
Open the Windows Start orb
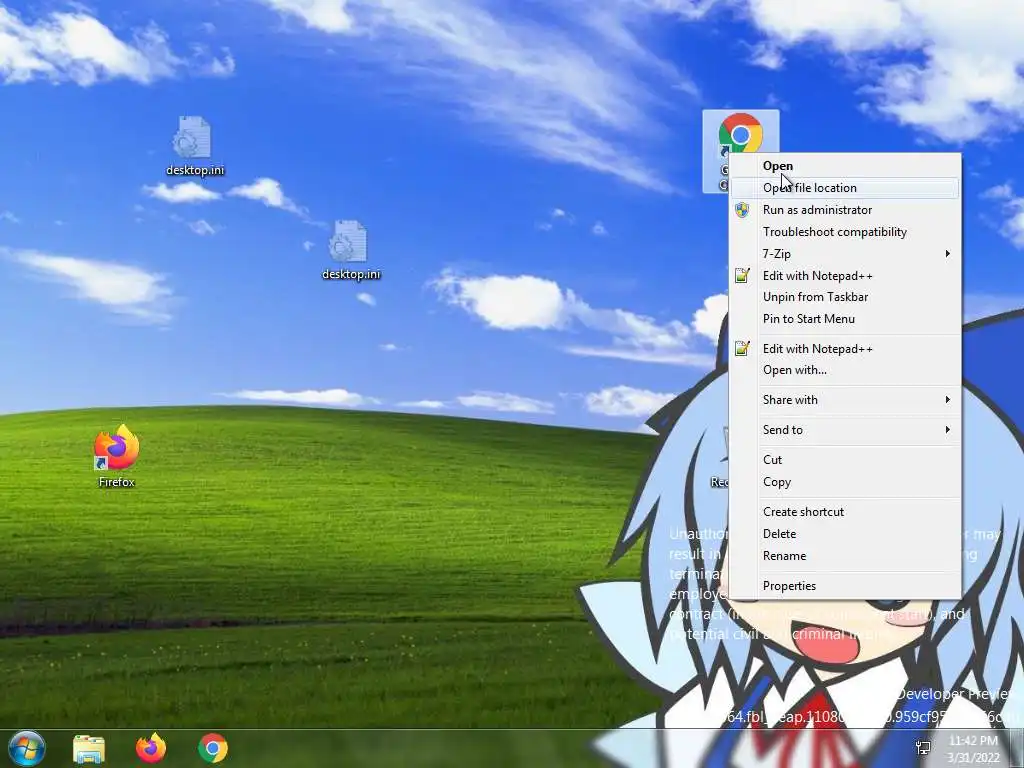pyautogui.click(x=27, y=748)
